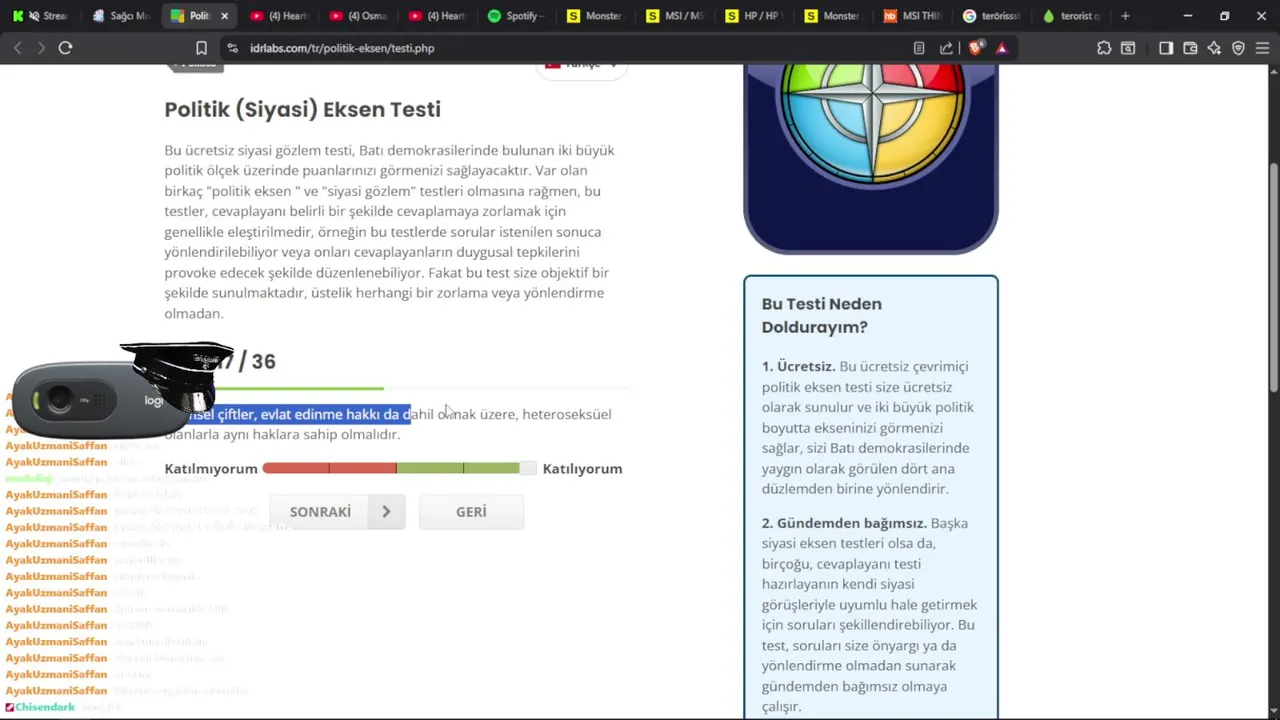Screen dimensions: 1280x720
Task: Open site information icon beside the URL
Action: tap(232, 48)
